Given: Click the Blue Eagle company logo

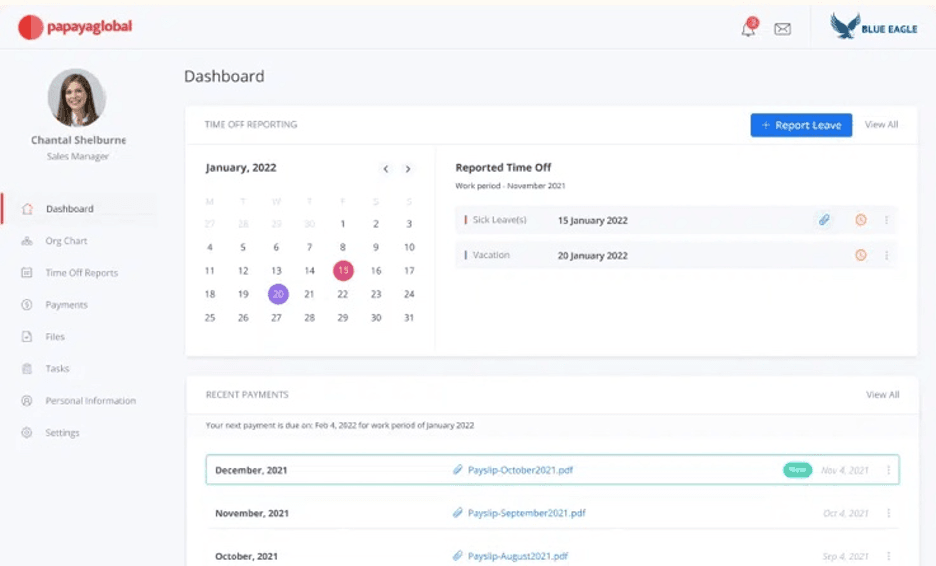Looking at the screenshot, I should 873,26.
